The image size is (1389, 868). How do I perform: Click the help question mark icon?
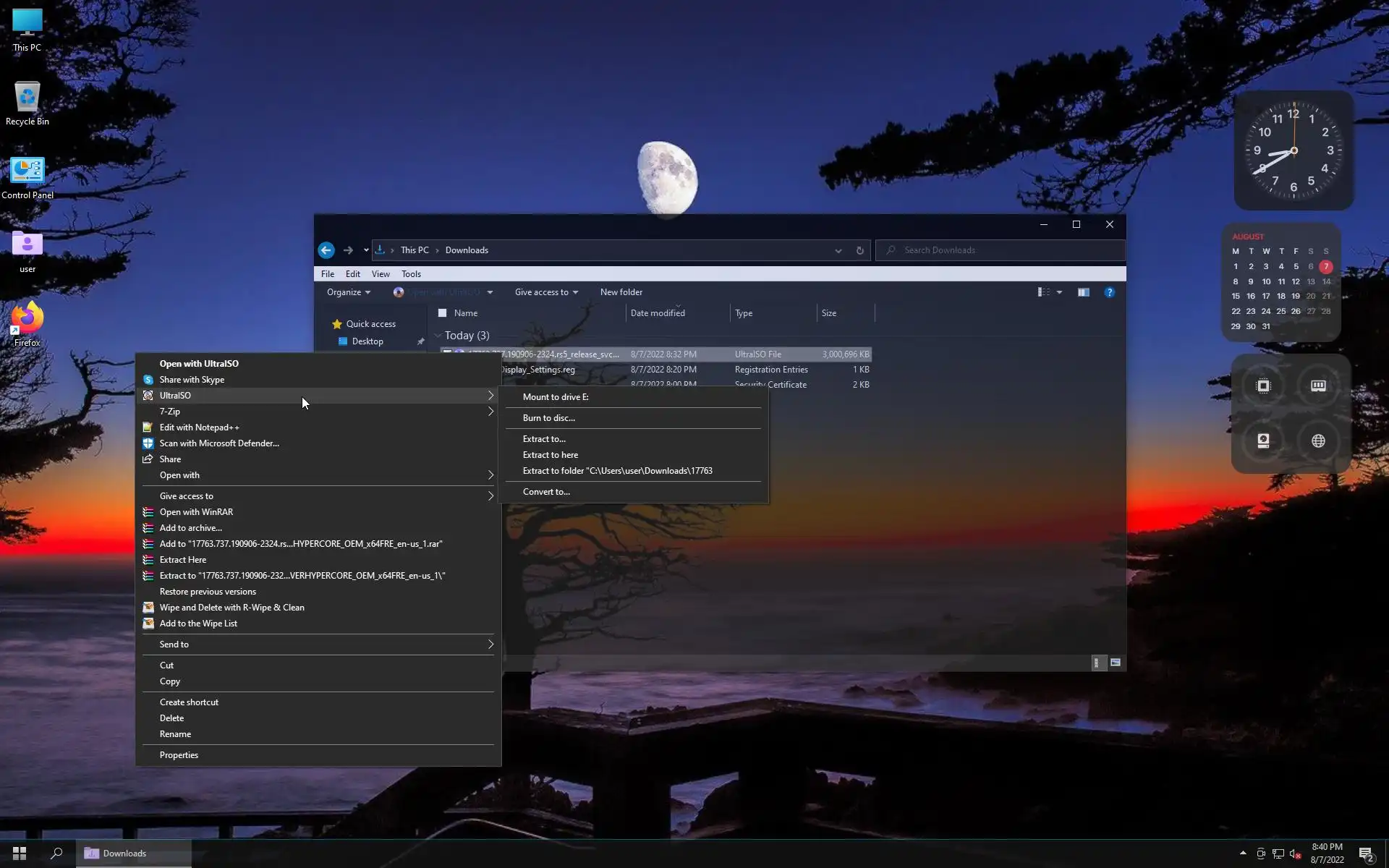1109,292
